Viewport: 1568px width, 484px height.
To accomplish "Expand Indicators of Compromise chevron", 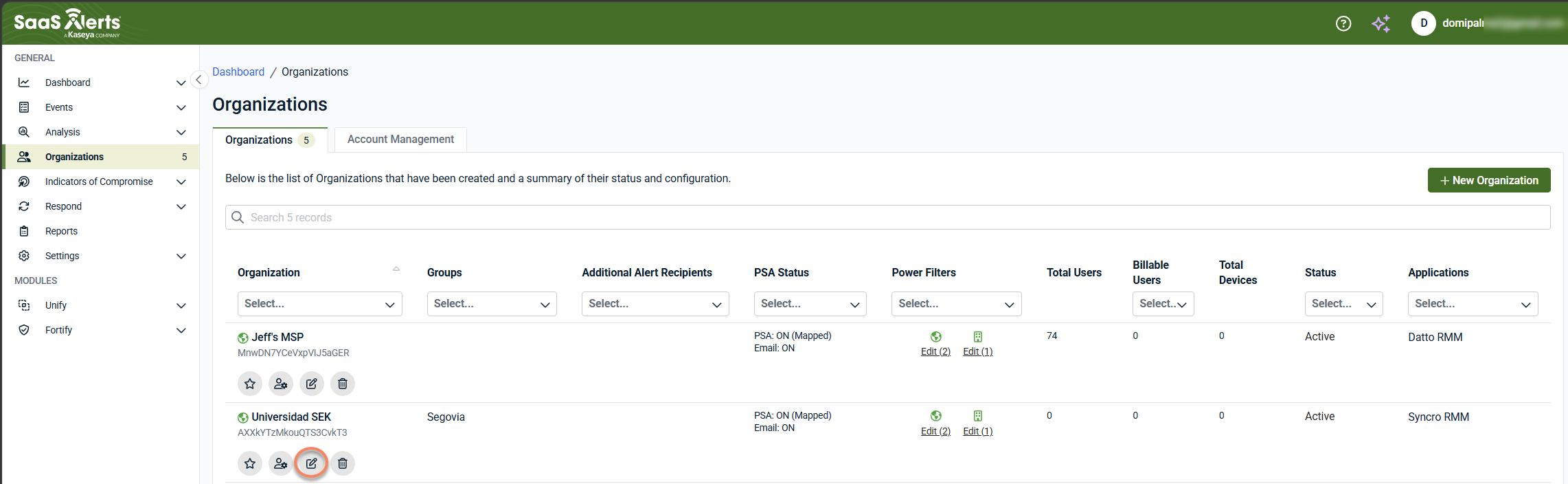I will click(181, 181).
